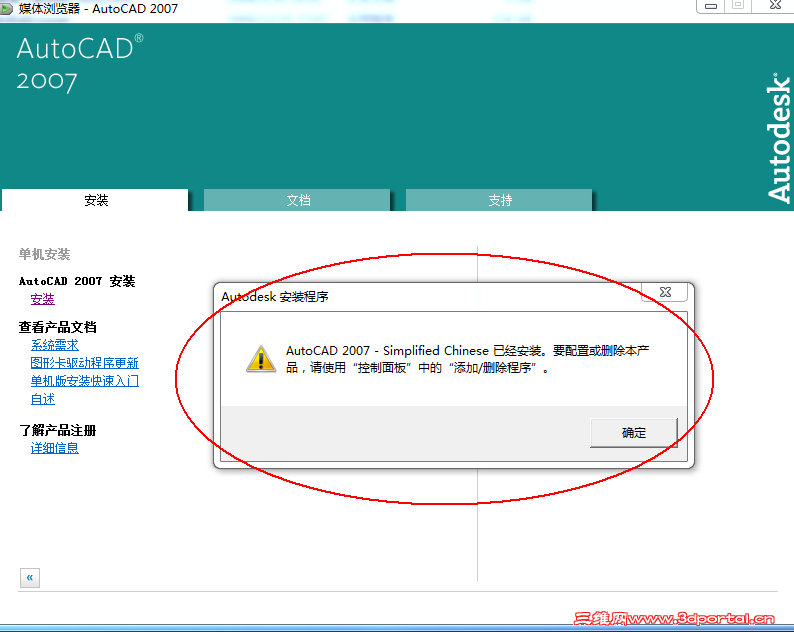Image resolution: width=794 pixels, height=632 pixels.
Task: Click the 了解产品注册 heading
Action: [x=58, y=430]
